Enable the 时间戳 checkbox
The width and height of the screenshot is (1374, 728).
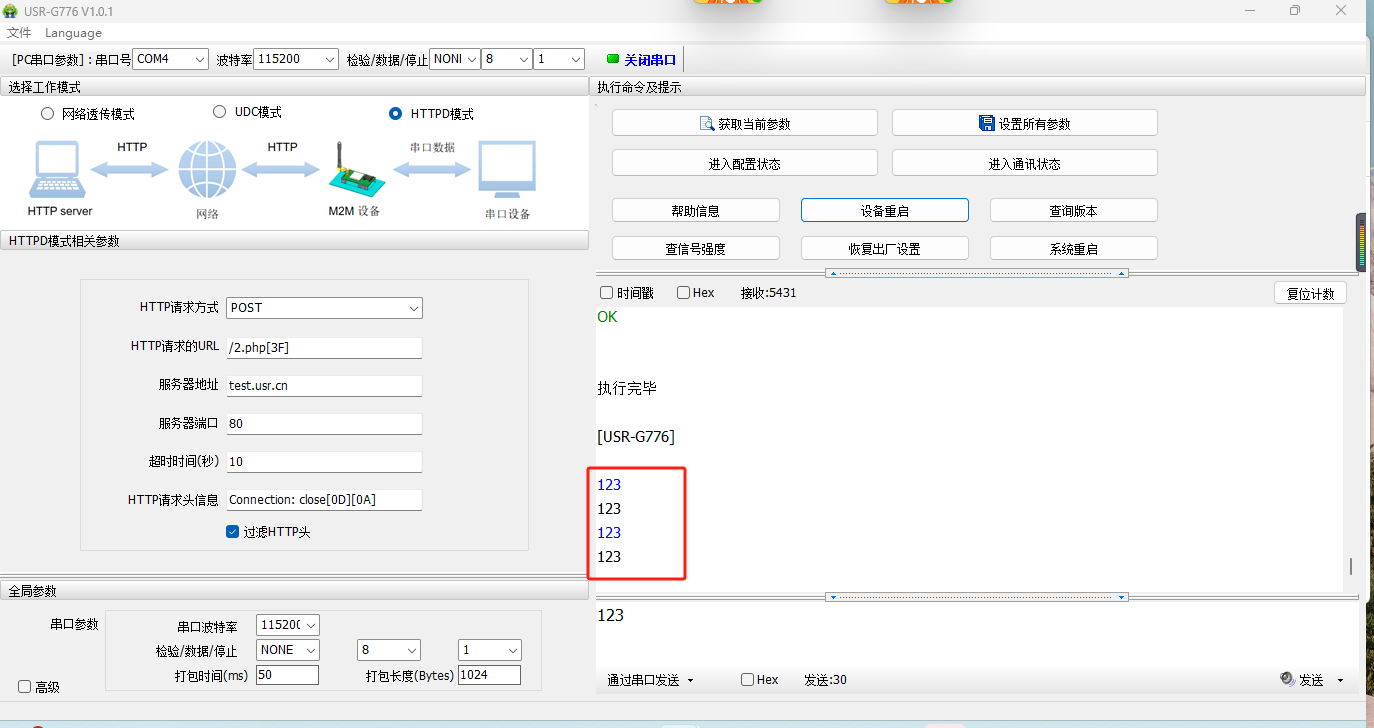pos(606,293)
